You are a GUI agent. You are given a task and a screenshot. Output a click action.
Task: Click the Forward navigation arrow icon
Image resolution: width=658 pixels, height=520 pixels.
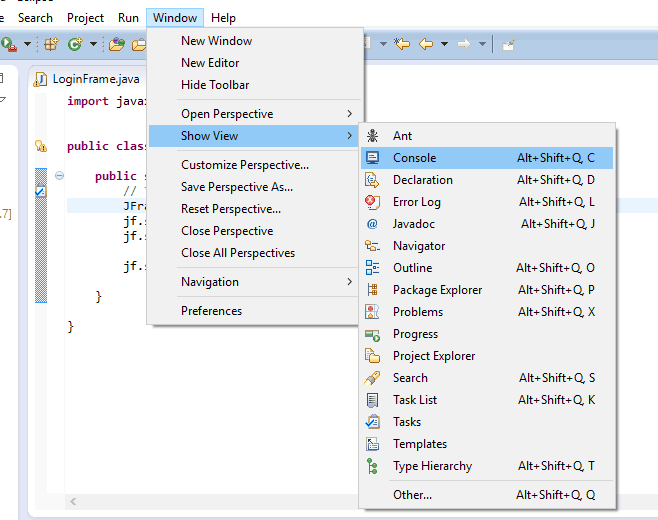tap(464, 44)
